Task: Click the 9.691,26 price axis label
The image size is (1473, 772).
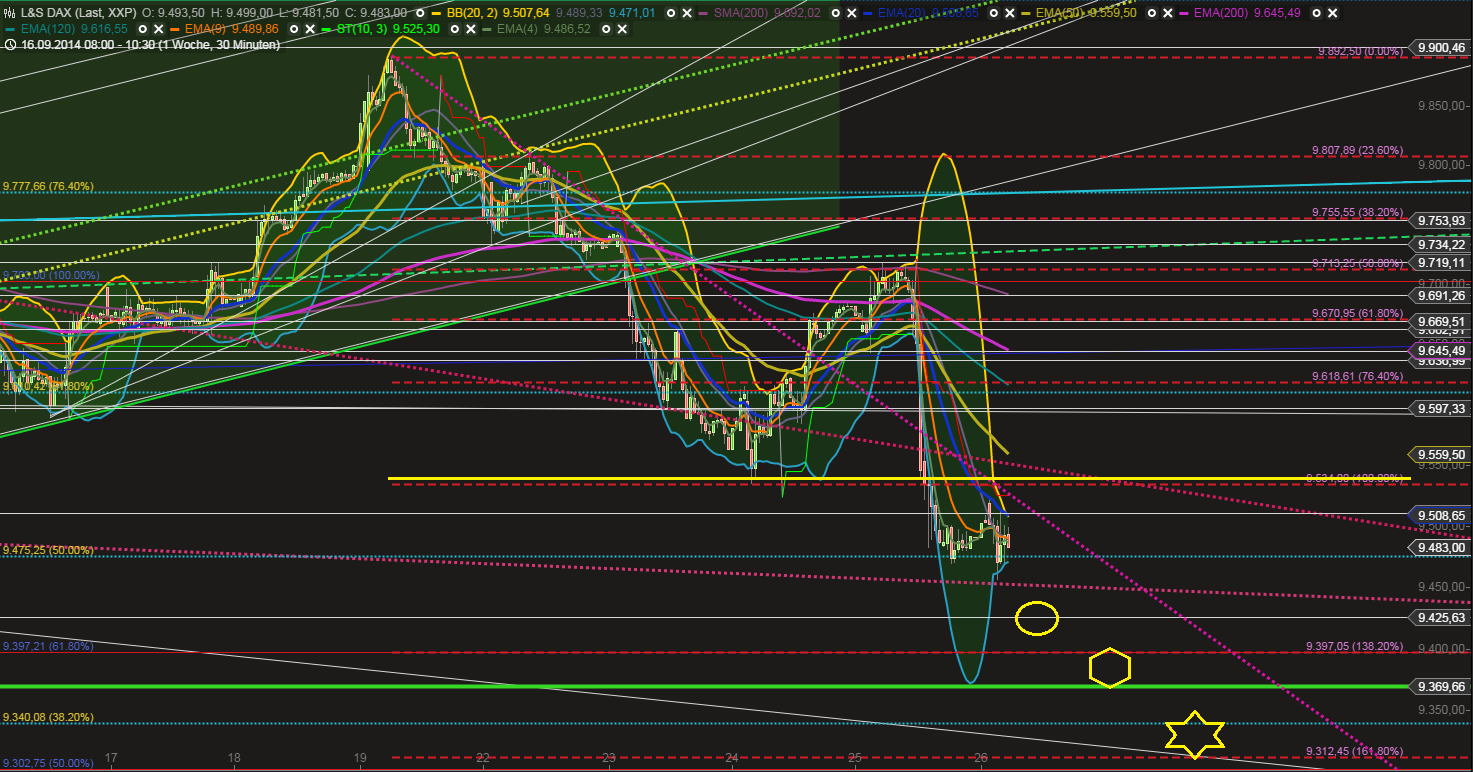Action: click(x=1439, y=295)
